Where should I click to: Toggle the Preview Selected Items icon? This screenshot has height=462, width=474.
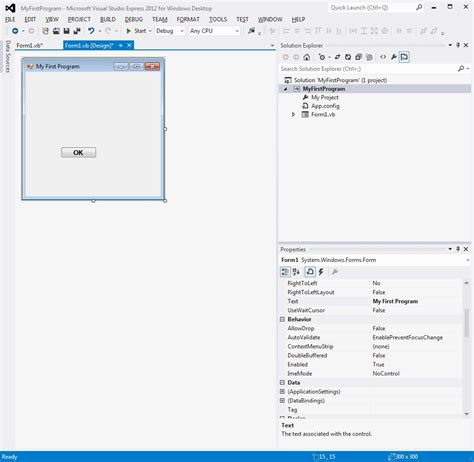coord(404,57)
